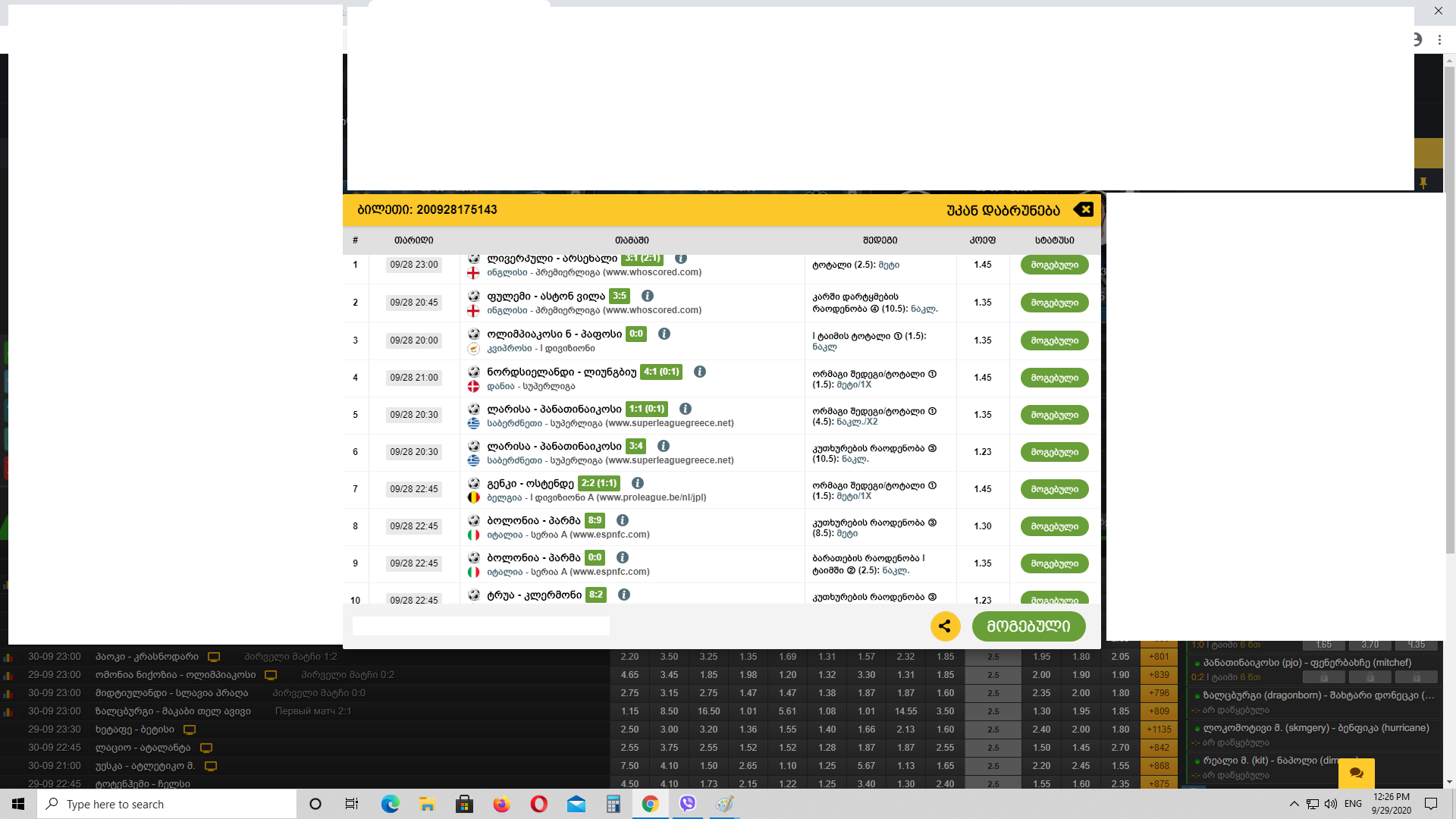This screenshot has height=819, width=1456.
Task: Open Viber from the taskbar
Action: (x=687, y=804)
